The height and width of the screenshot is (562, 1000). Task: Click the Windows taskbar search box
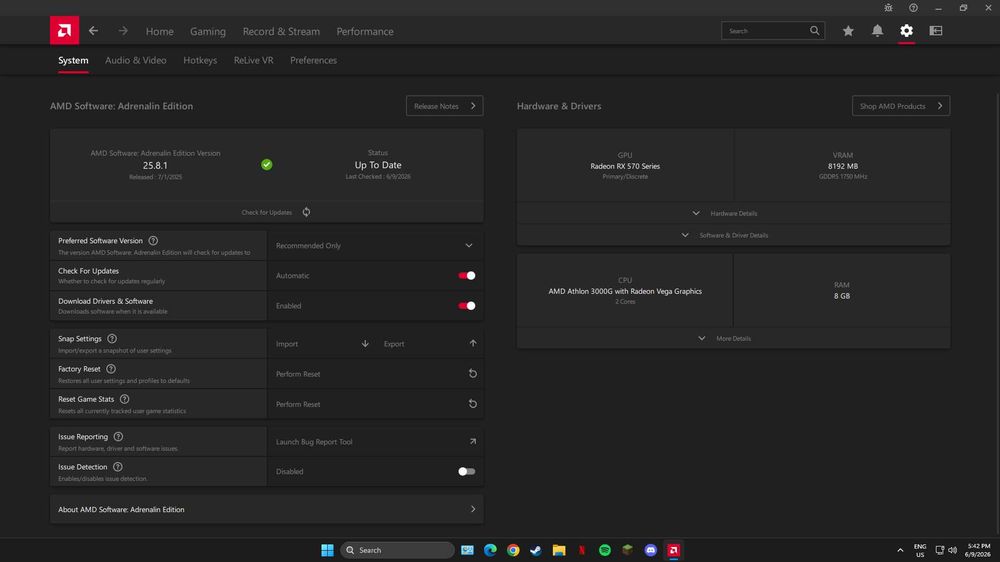tap(397, 550)
